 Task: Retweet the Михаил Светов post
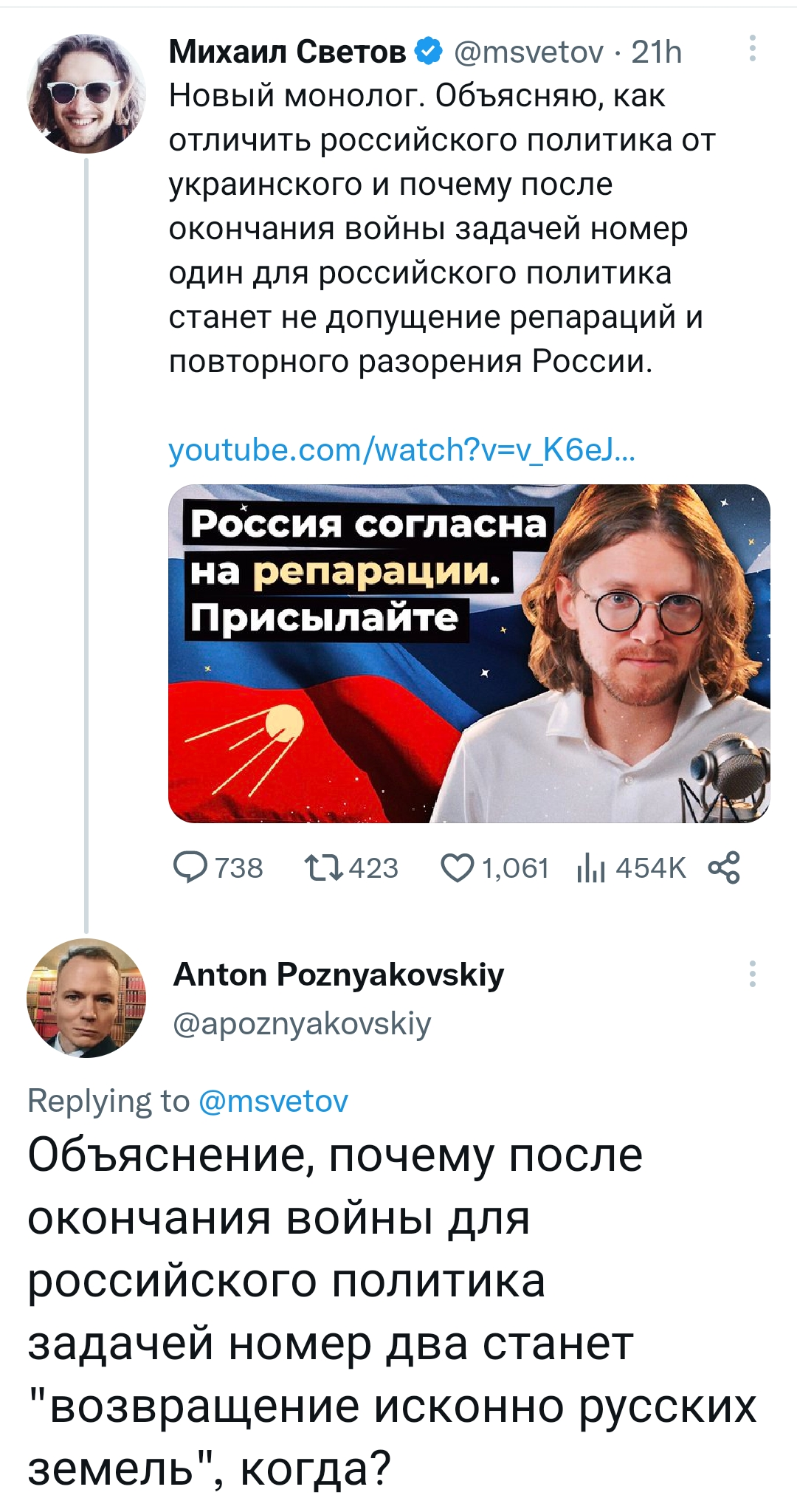(x=324, y=868)
